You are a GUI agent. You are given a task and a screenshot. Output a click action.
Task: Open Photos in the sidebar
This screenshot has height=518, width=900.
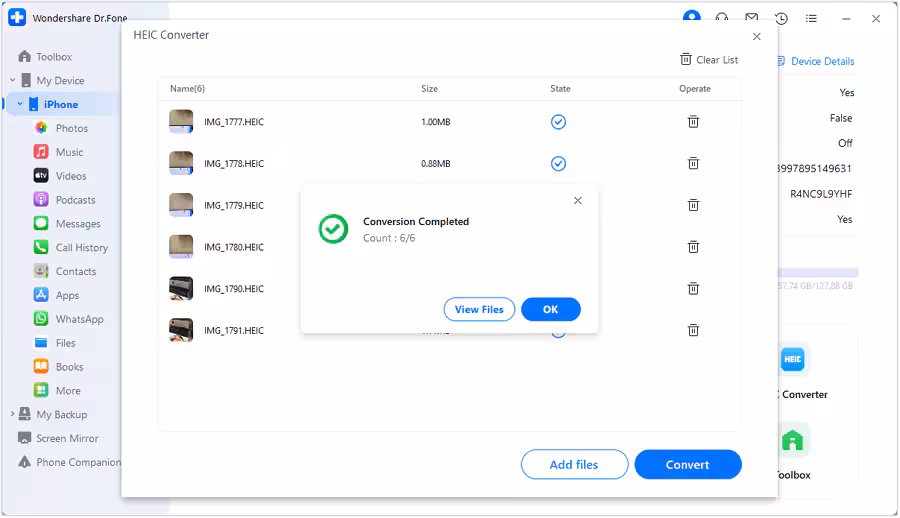72,129
